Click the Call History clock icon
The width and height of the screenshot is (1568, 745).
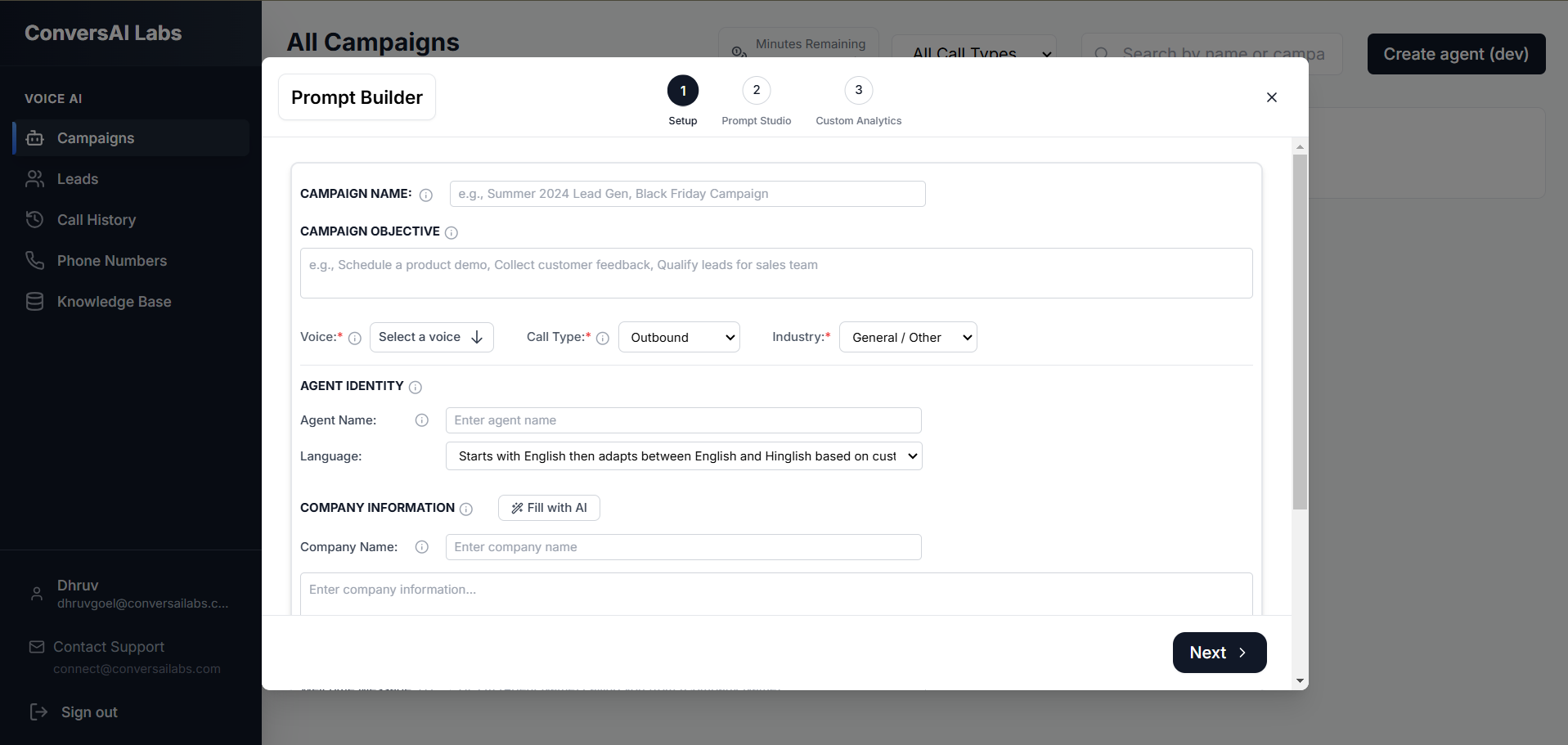pos(34,220)
